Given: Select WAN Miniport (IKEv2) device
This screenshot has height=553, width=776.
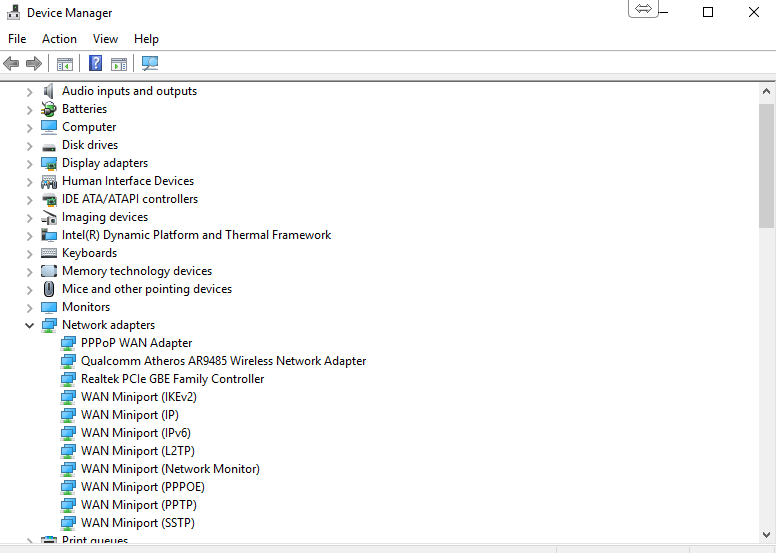Looking at the screenshot, I should coord(139,397).
